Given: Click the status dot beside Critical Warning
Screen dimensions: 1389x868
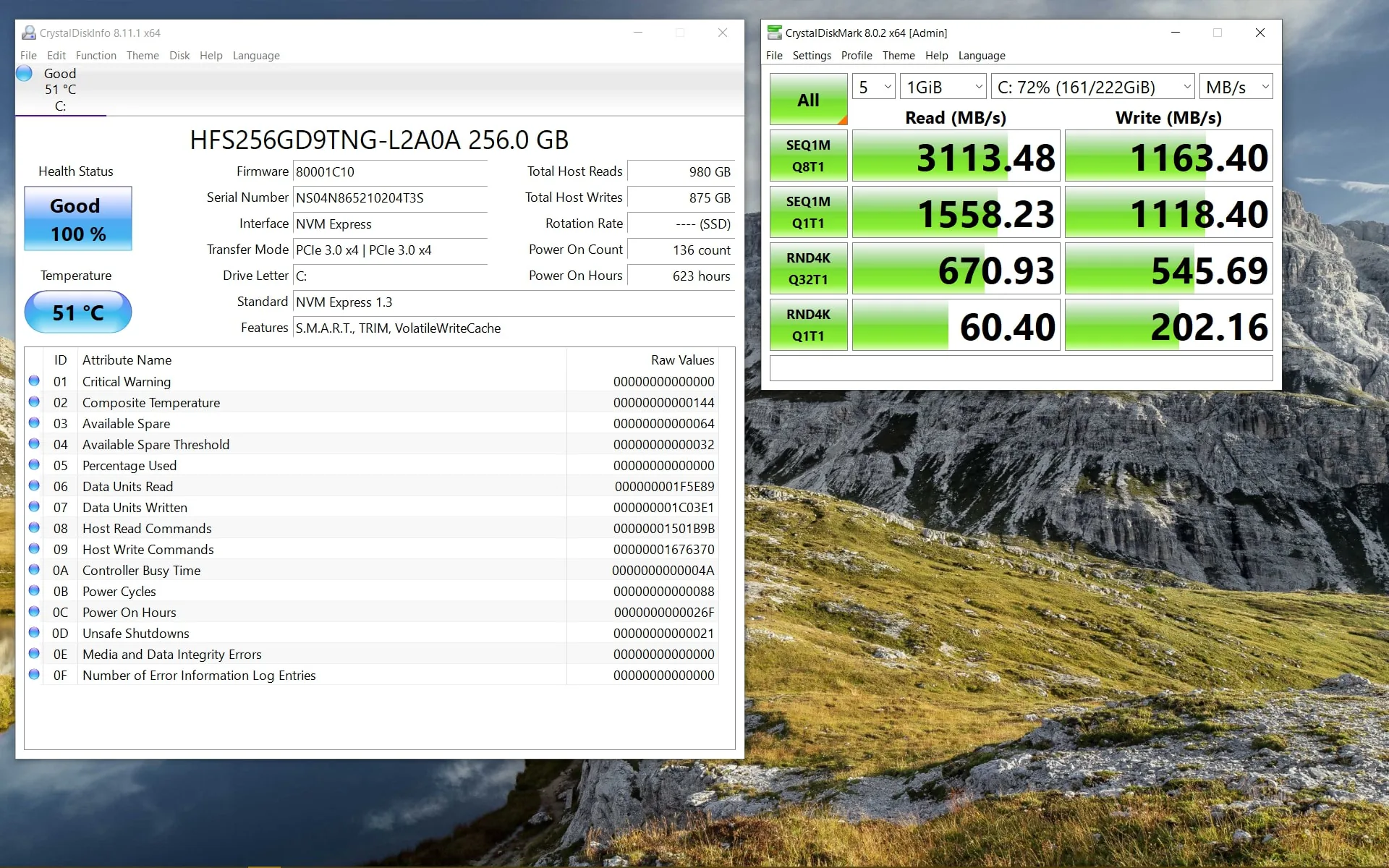Looking at the screenshot, I should [34, 380].
